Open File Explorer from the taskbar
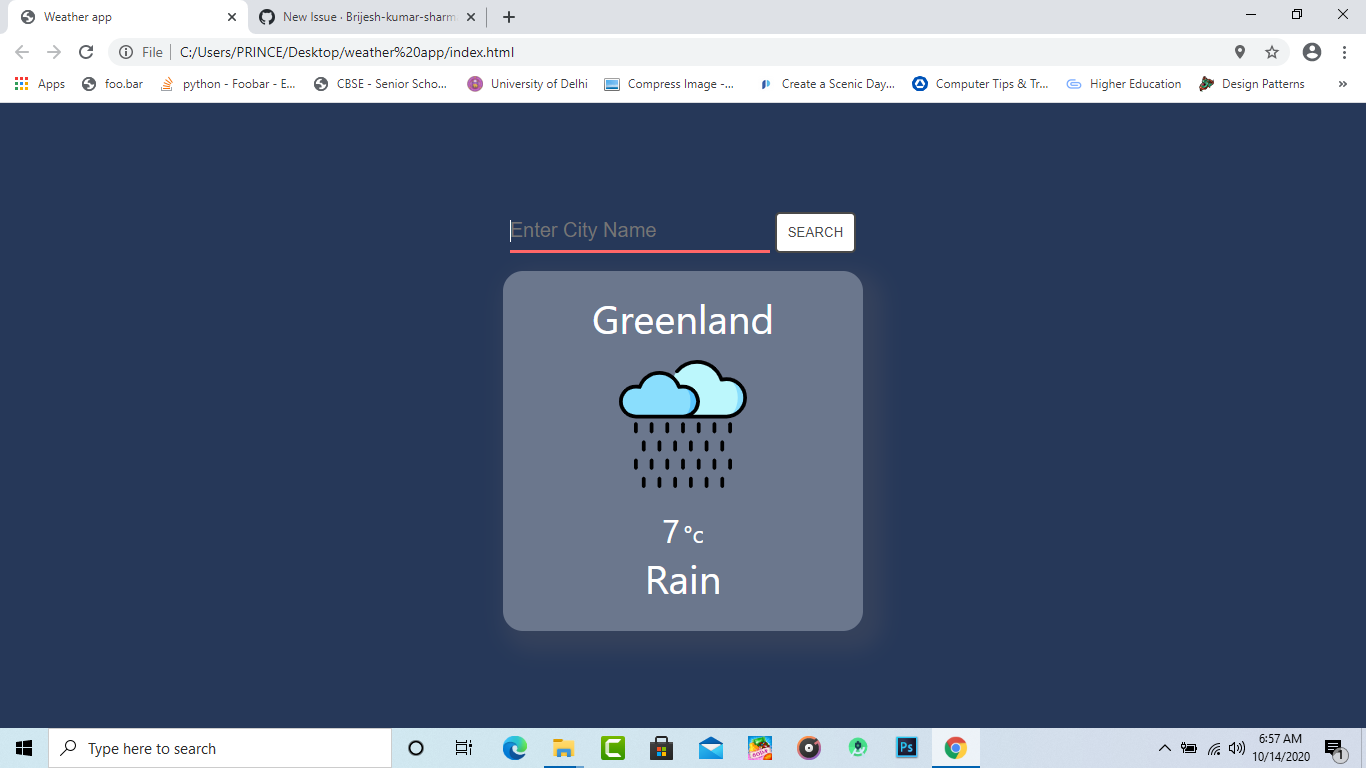This screenshot has height=768, width=1366. click(x=563, y=747)
